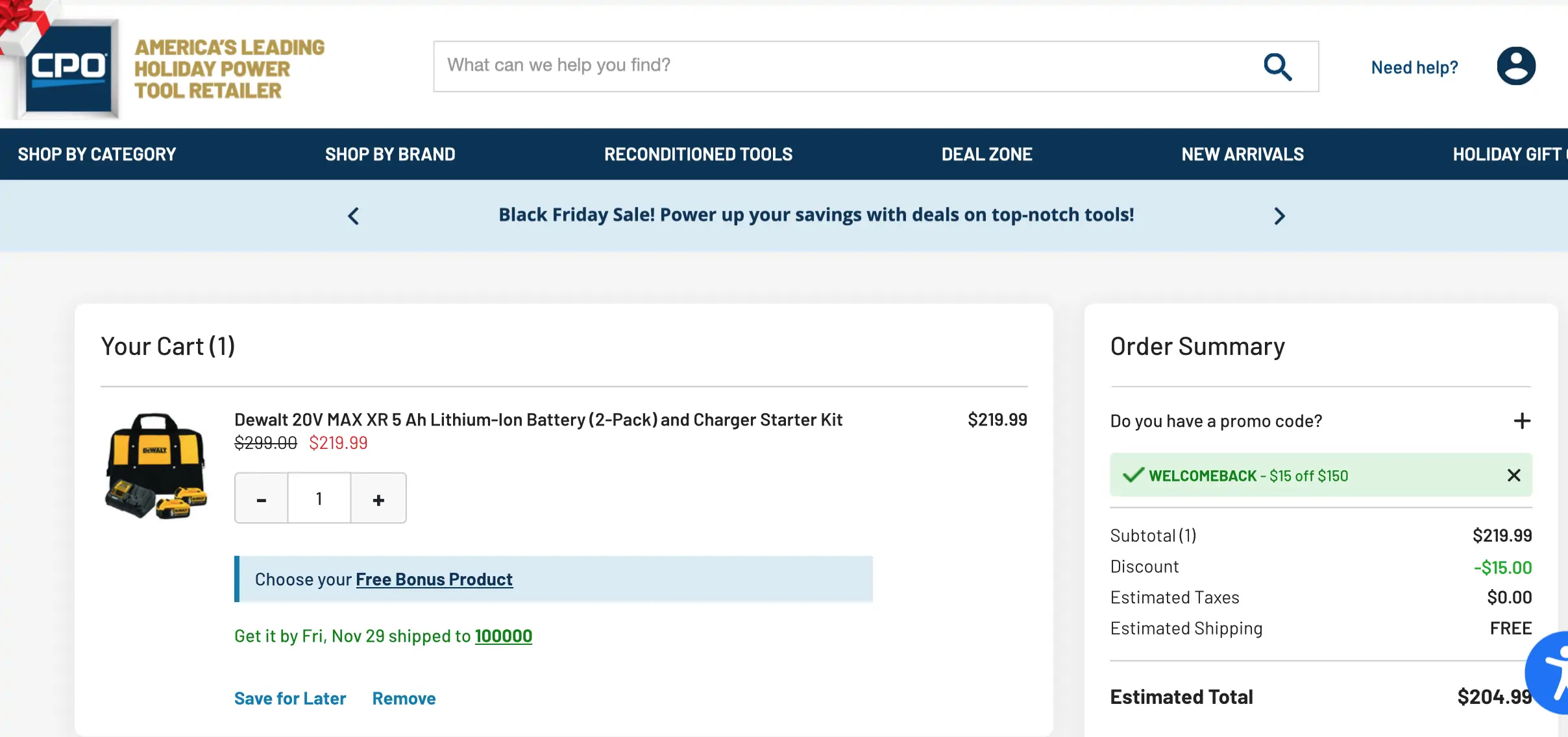
Task: Decrease item quantity with minus button
Action: point(262,498)
